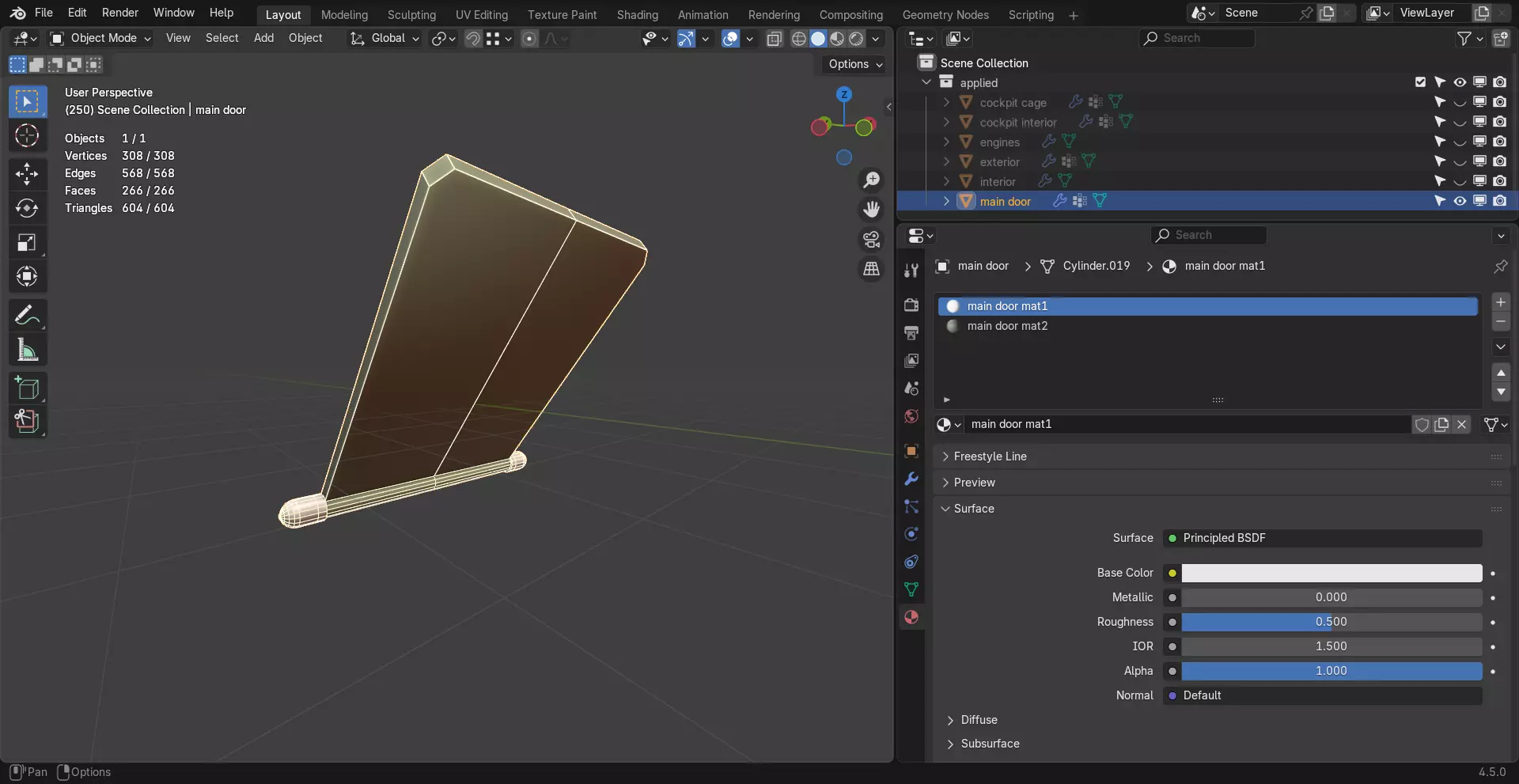Switch to material preview shading

(x=837, y=39)
